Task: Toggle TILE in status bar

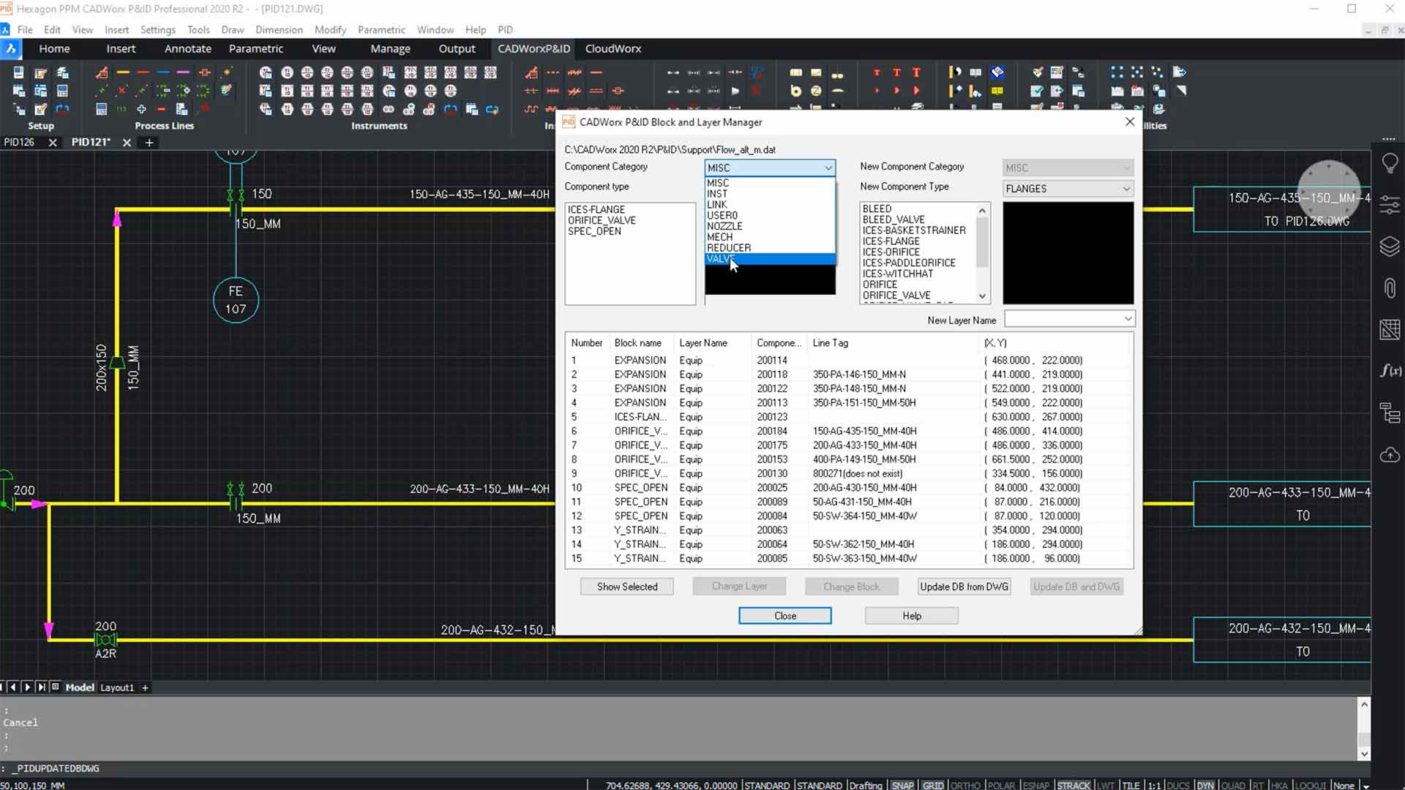Action: 1130,785
